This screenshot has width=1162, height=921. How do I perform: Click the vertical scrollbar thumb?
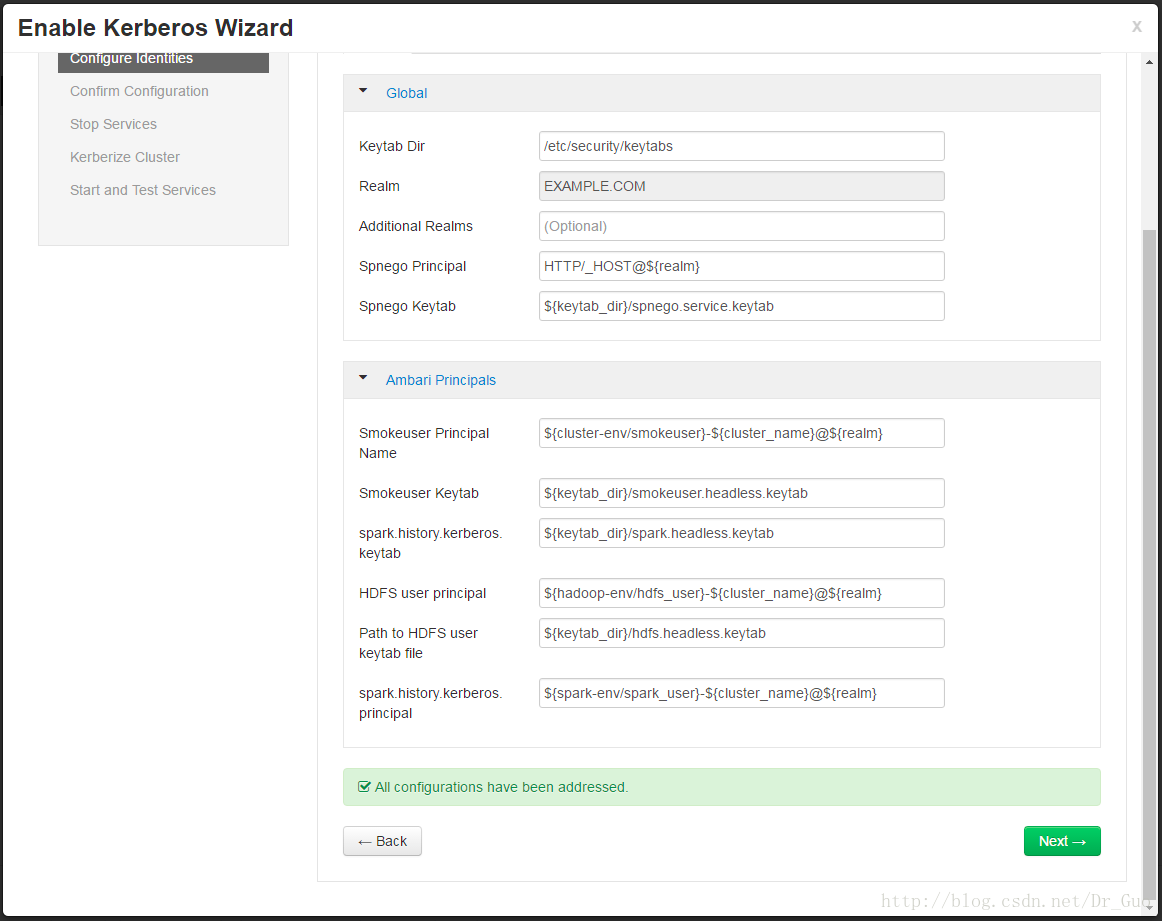pyautogui.click(x=1149, y=563)
